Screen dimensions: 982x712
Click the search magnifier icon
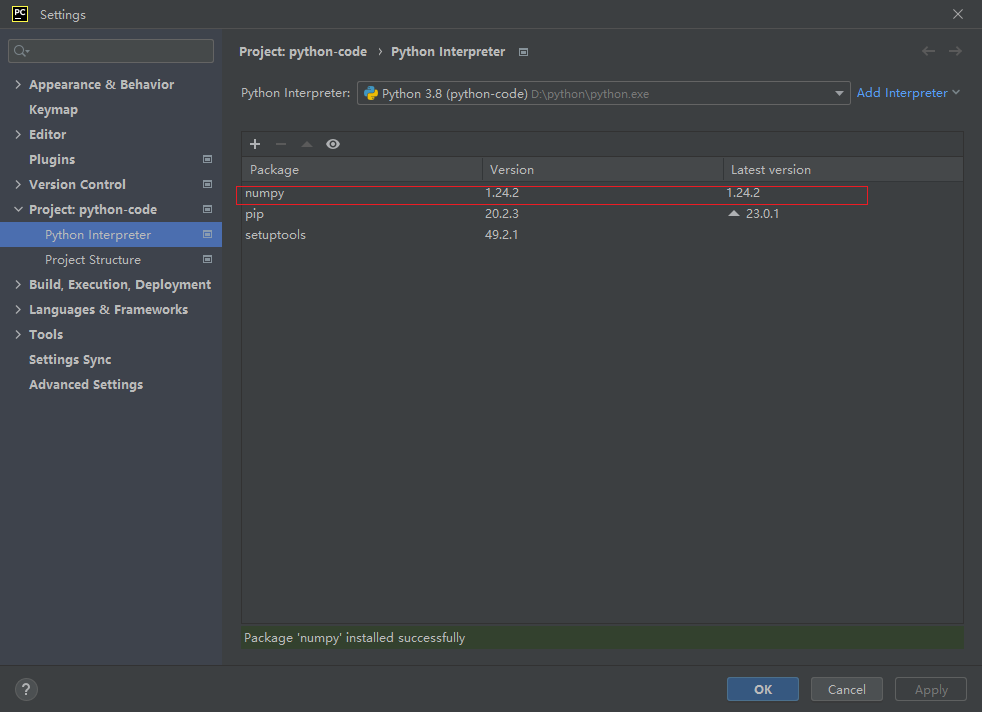21,51
